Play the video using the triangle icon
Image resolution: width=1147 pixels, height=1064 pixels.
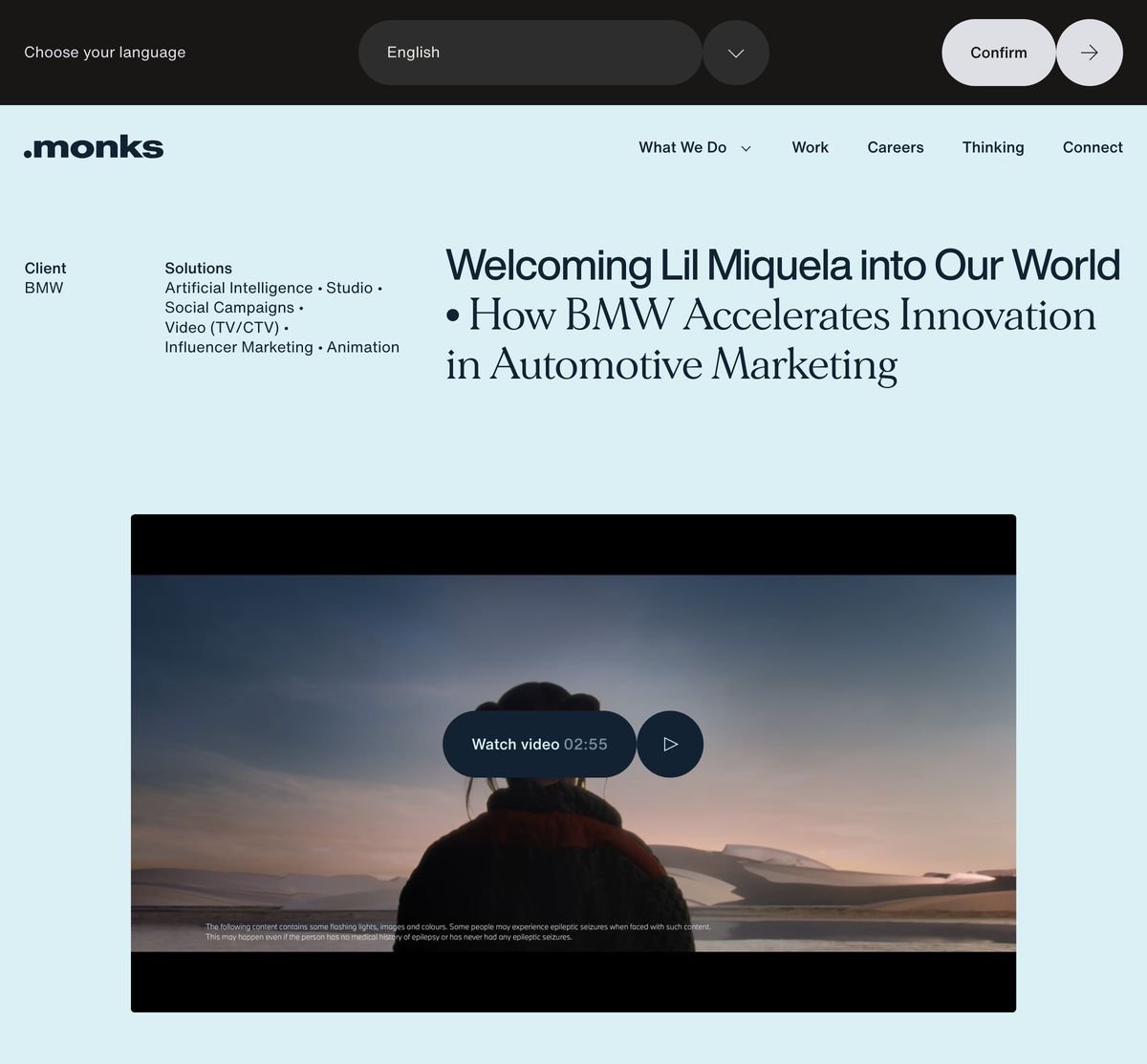pyautogui.click(x=670, y=744)
